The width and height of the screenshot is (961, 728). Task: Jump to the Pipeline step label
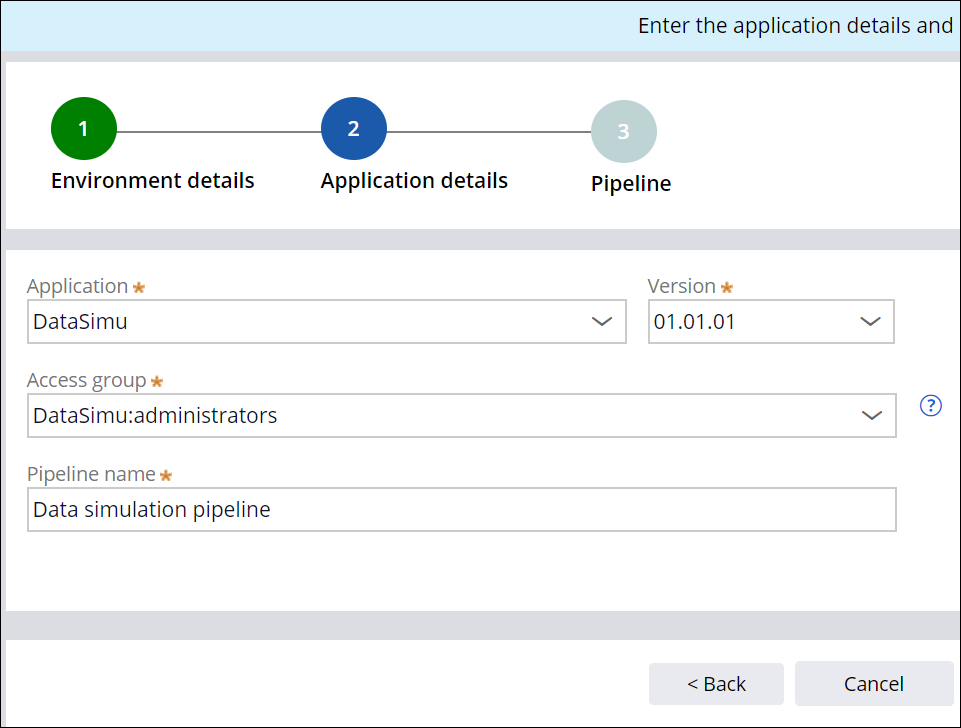[x=631, y=184]
